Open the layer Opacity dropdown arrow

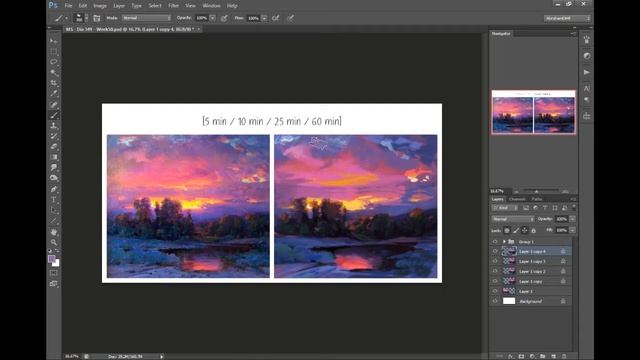coord(572,219)
